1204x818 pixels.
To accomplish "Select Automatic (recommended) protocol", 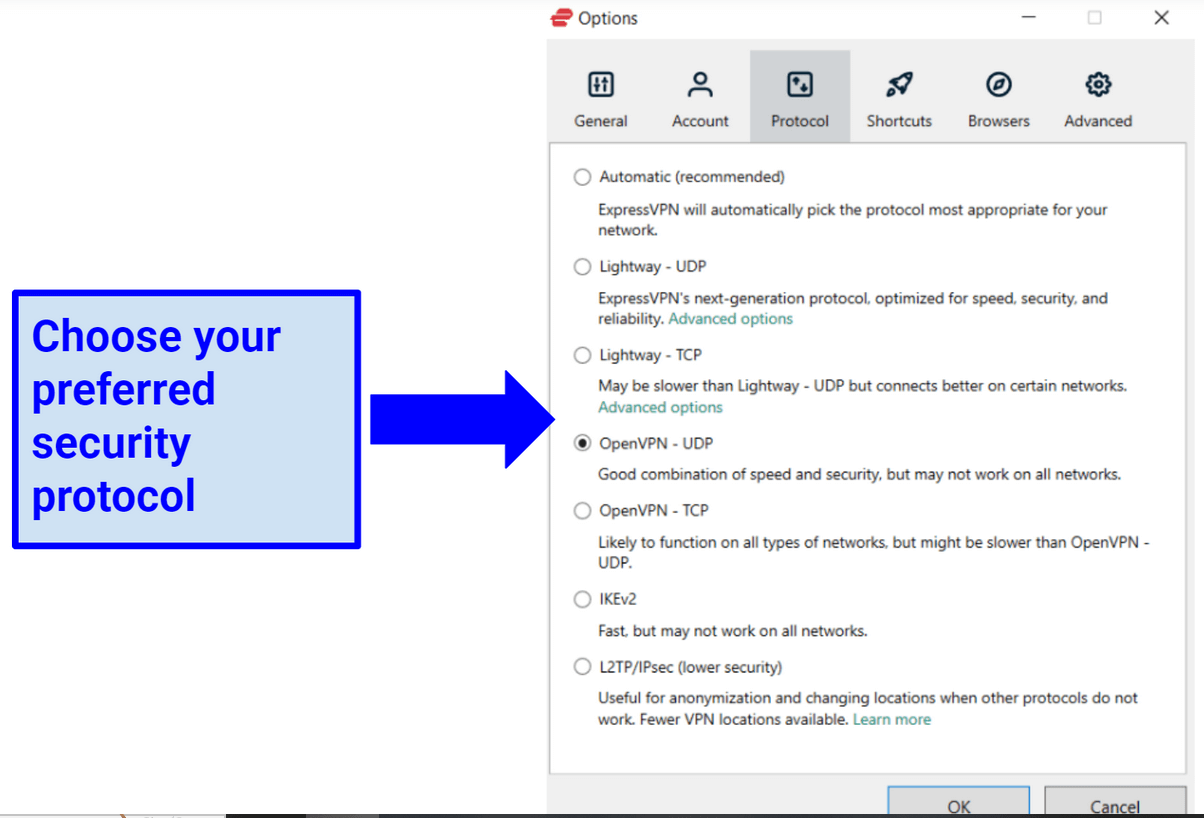I will pos(582,177).
